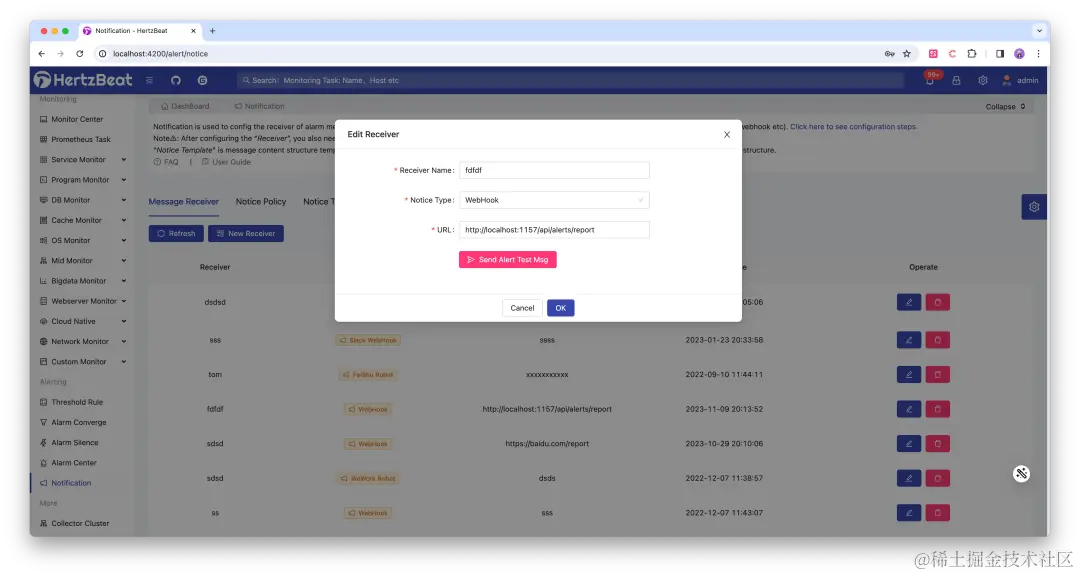The width and height of the screenshot is (1080, 576).
Task: Expand DB Monitor in sidebar
Action: click(x=83, y=200)
